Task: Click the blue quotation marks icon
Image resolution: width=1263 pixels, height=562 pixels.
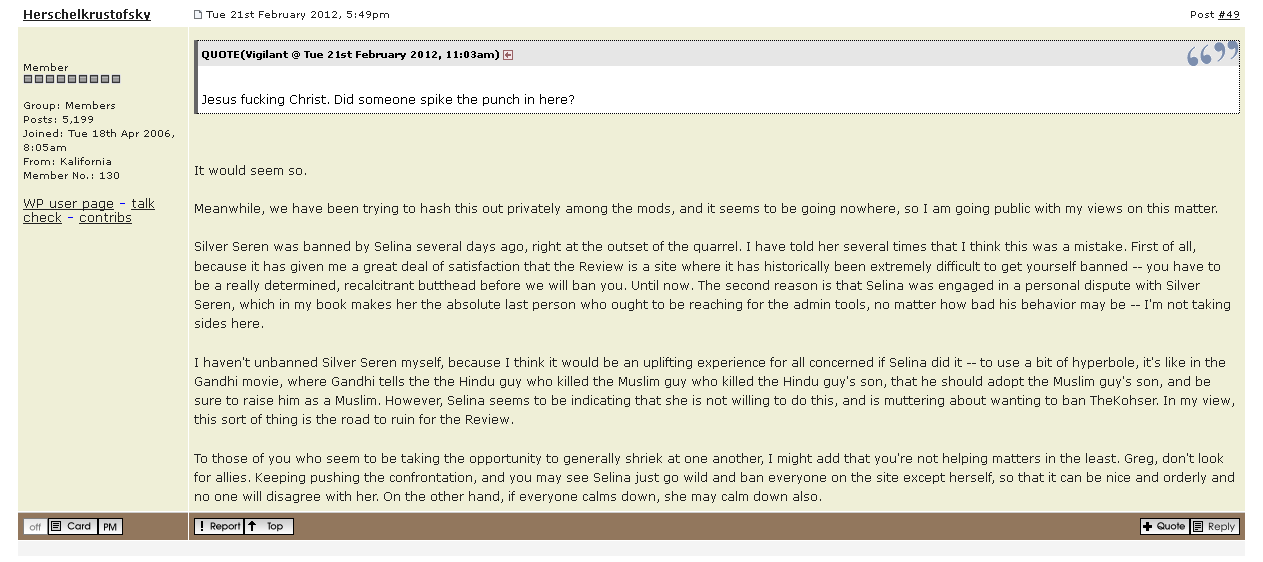Action: 1211,54
